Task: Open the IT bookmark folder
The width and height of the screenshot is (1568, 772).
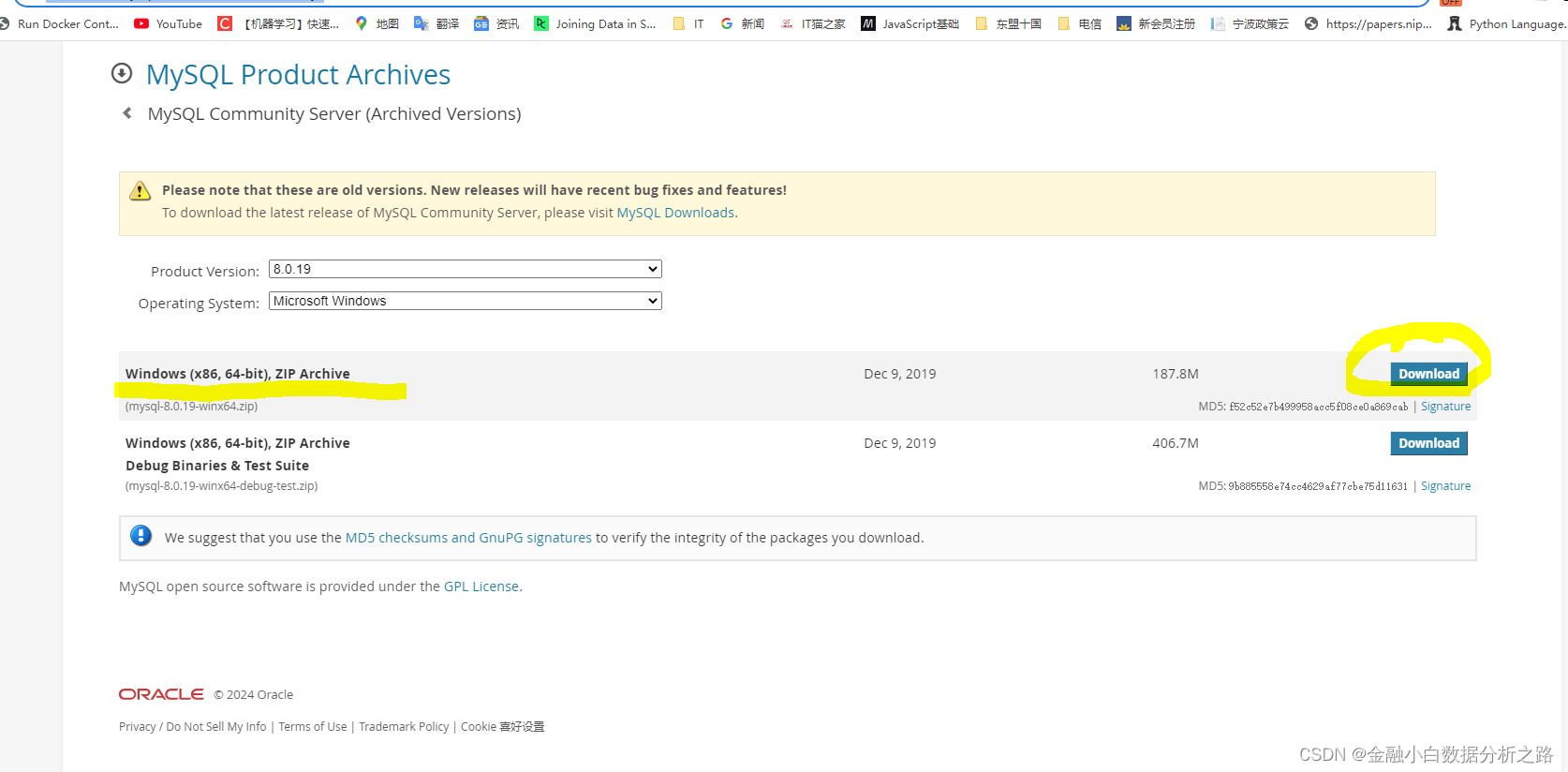Action: tap(688, 23)
